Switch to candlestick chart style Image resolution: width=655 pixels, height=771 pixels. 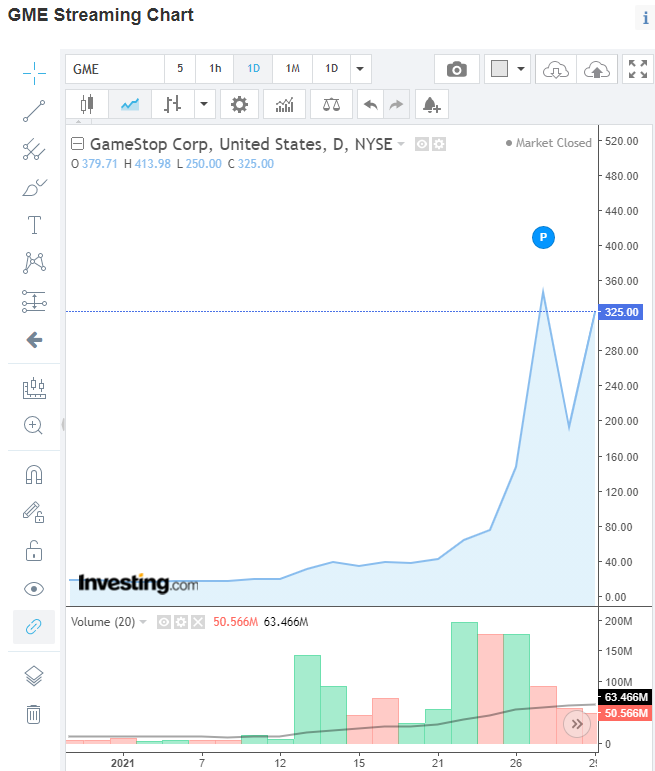tap(87, 104)
